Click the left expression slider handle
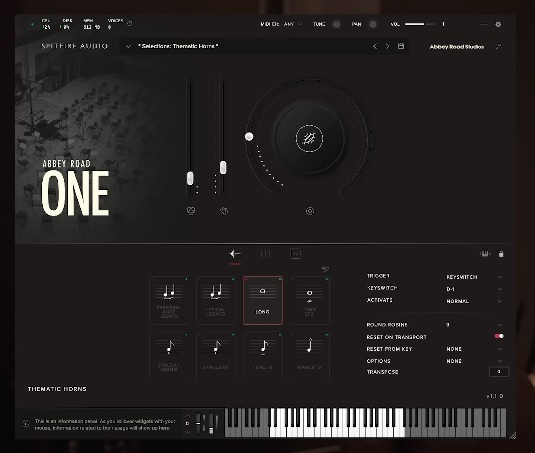 190,178
